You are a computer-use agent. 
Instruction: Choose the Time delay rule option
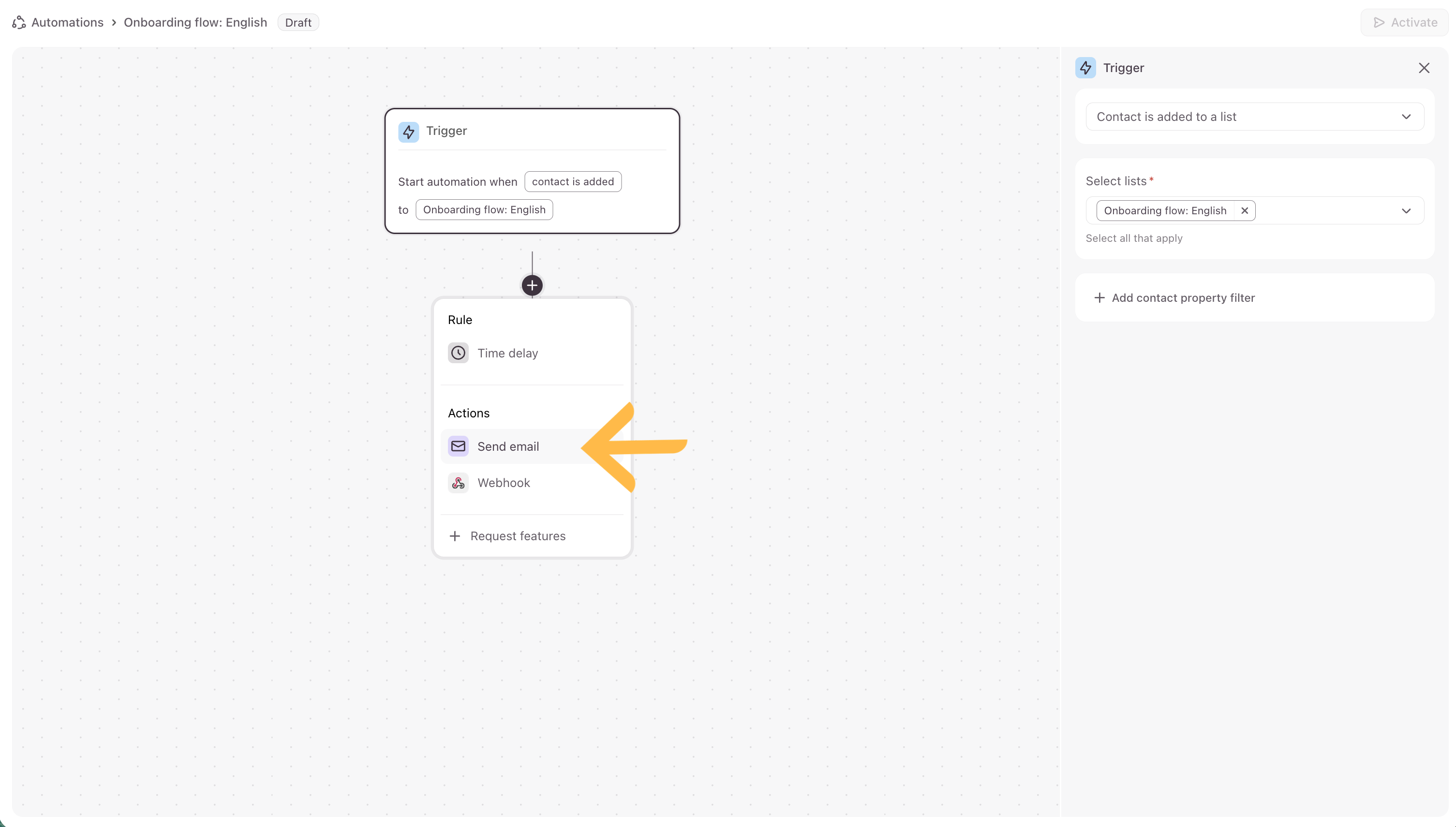coord(507,354)
